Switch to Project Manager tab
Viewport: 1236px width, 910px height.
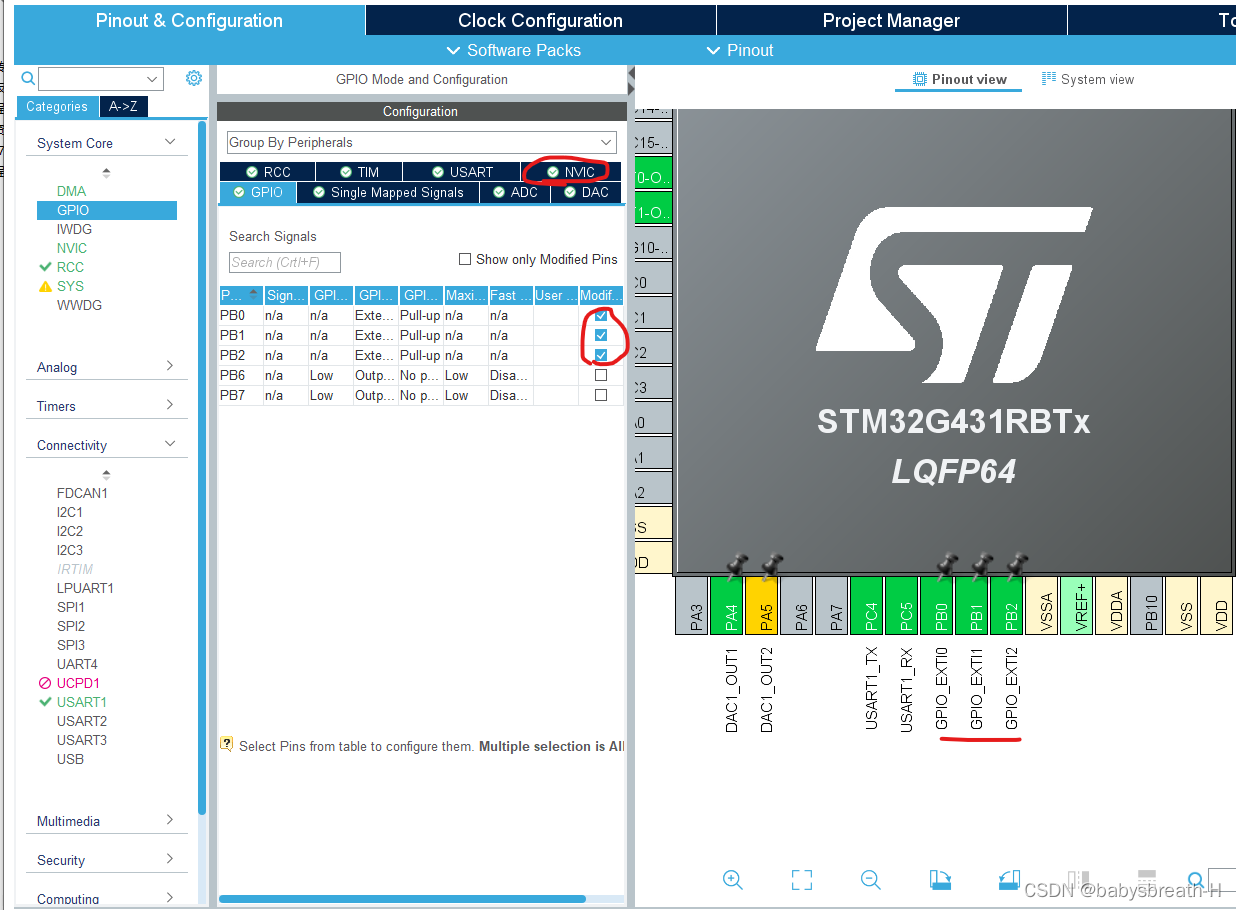(891, 20)
